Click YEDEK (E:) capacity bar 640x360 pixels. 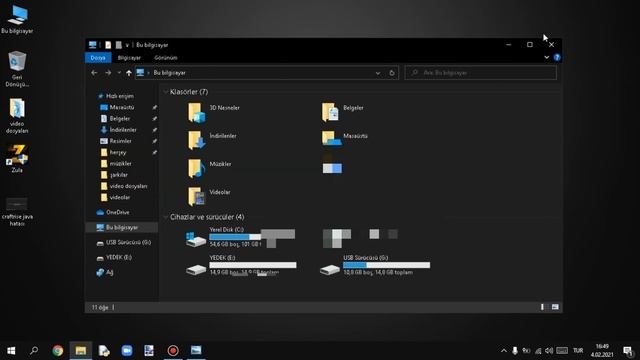coord(253,265)
